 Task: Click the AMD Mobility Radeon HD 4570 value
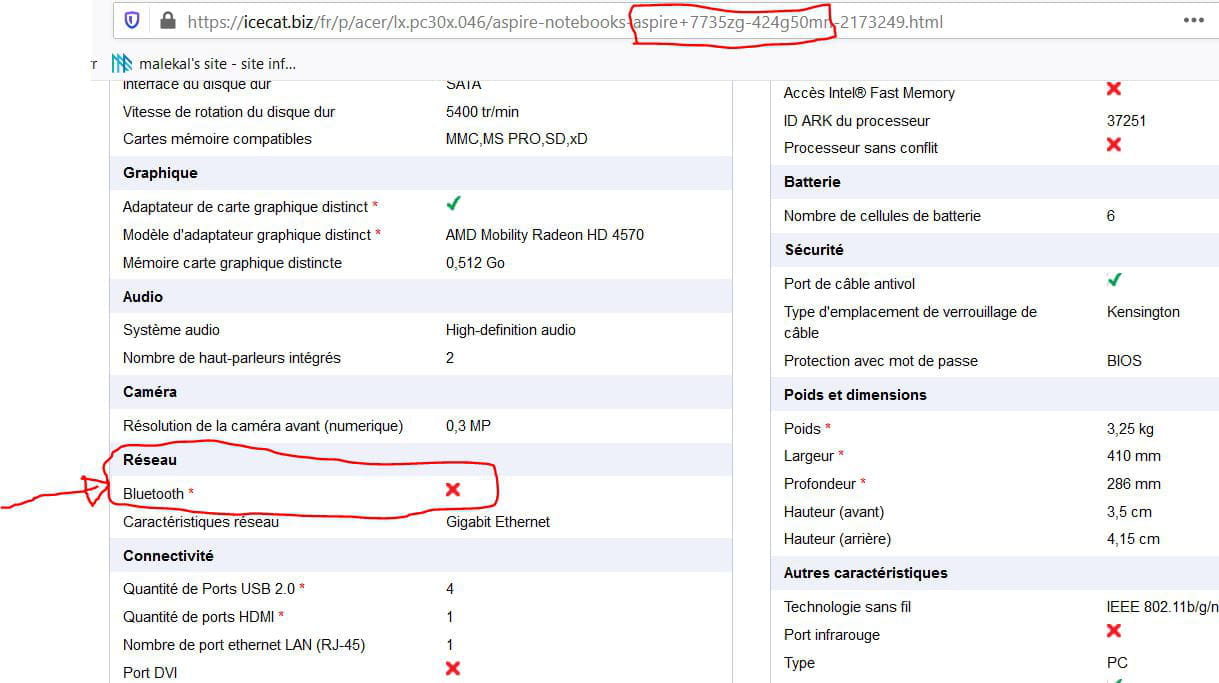(545, 235)
